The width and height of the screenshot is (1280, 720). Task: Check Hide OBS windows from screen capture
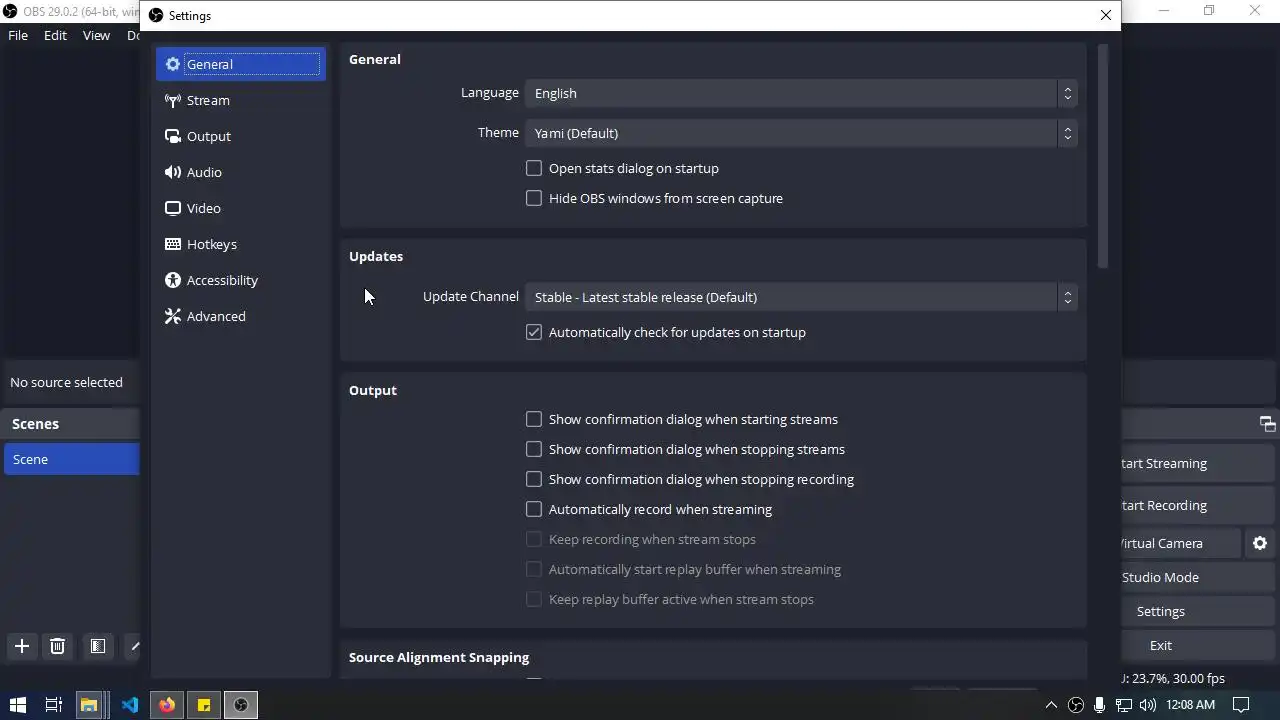tap(534, 198)
